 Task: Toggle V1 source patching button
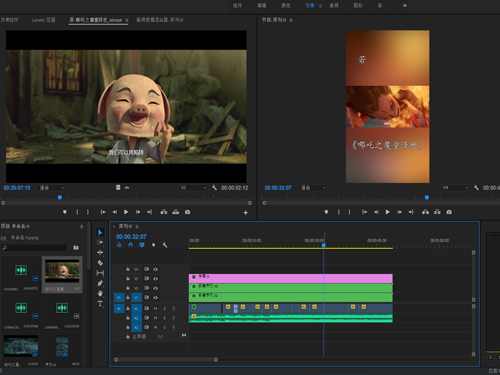pos(119,297)
